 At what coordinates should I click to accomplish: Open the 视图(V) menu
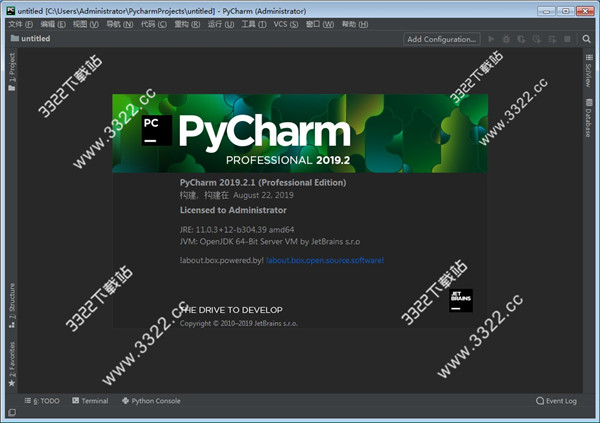[x=86, y=24]
